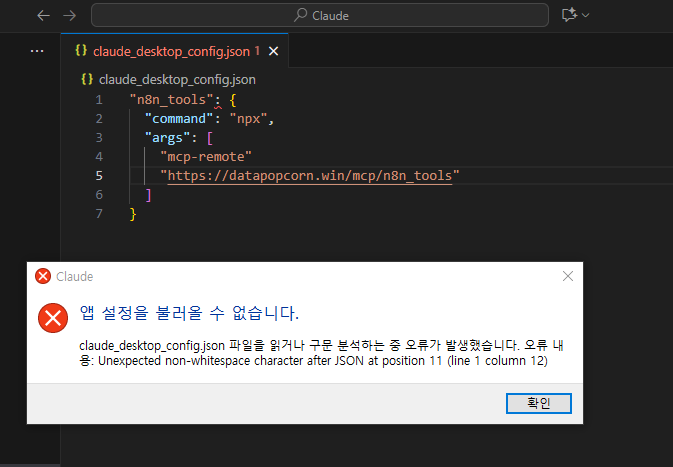Click the "args" key on line 3

(x=167, y=138)
